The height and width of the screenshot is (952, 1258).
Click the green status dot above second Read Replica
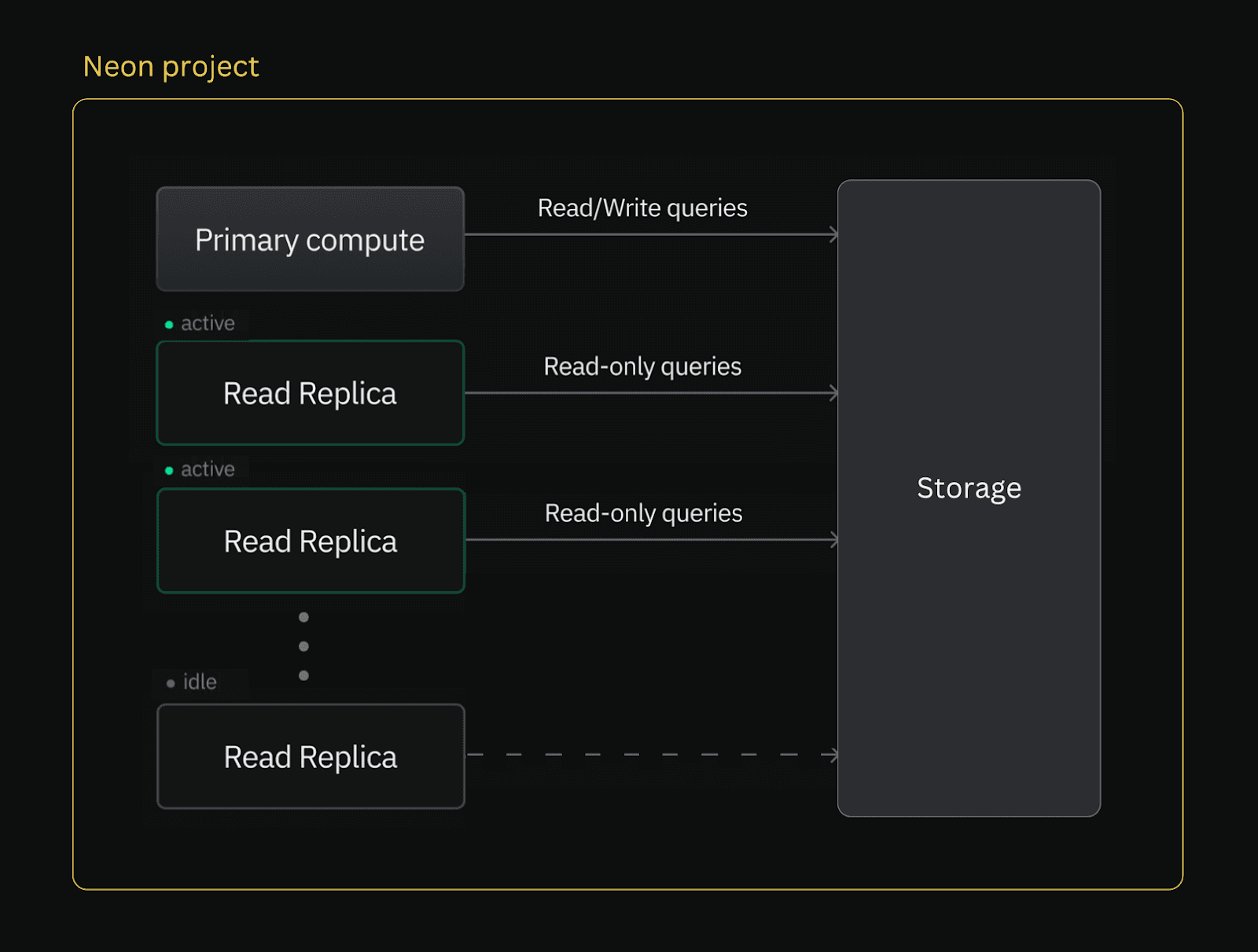[168, 469]
